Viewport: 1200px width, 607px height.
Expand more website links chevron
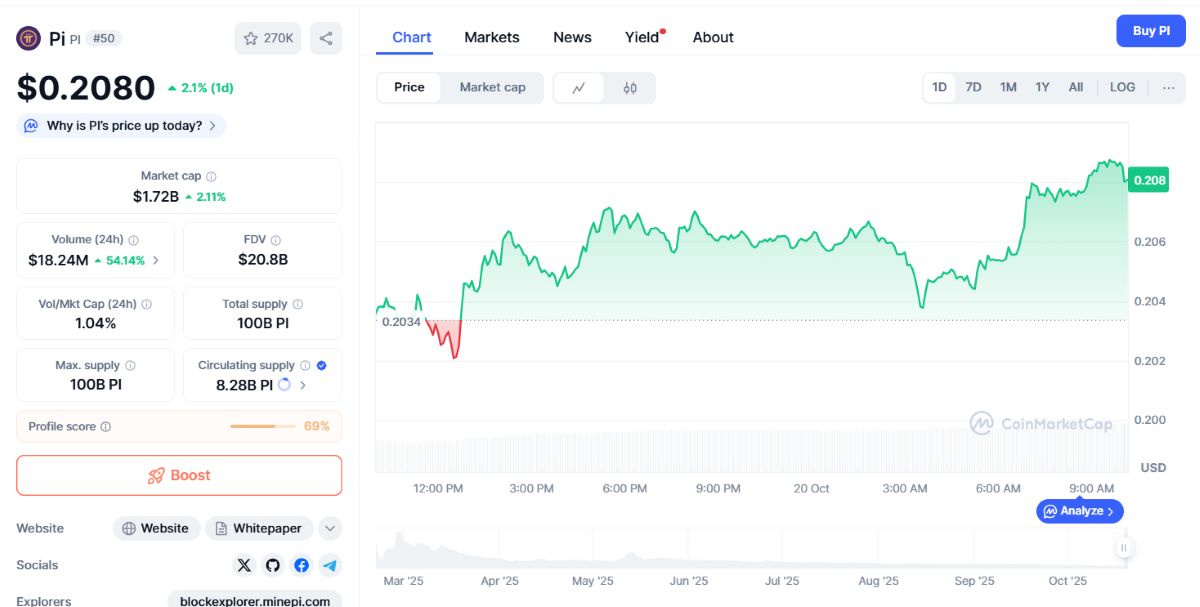(330, 528)
